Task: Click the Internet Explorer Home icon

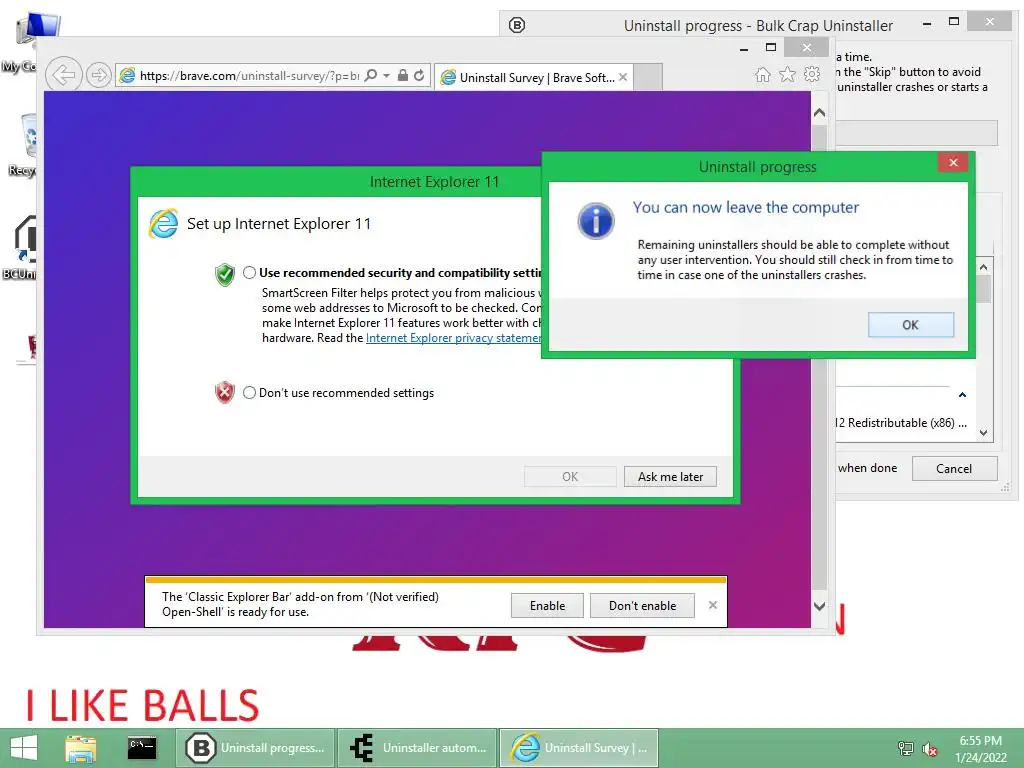Action: pos(762,74)
